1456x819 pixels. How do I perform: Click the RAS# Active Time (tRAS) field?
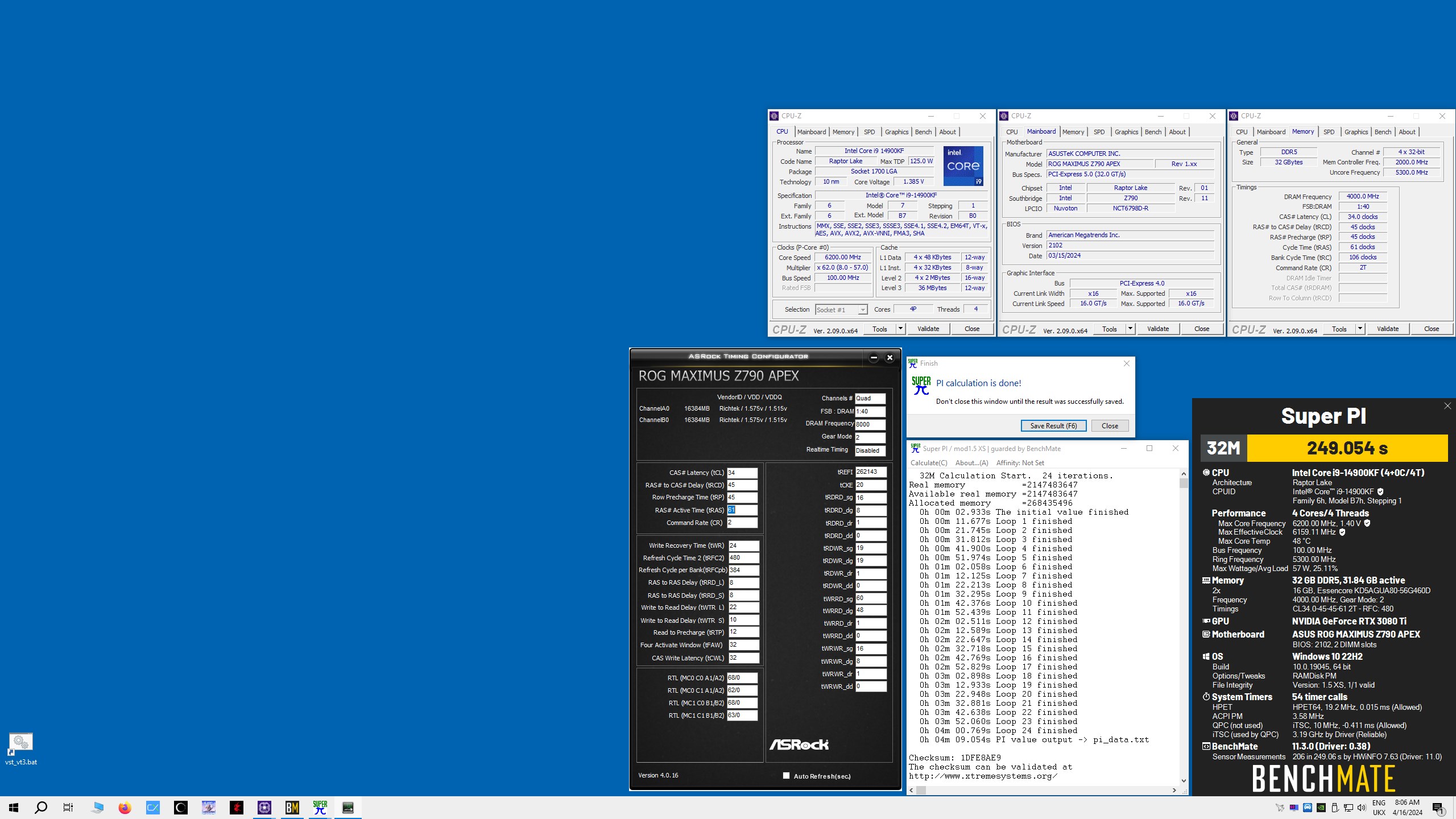pos(742,510)
